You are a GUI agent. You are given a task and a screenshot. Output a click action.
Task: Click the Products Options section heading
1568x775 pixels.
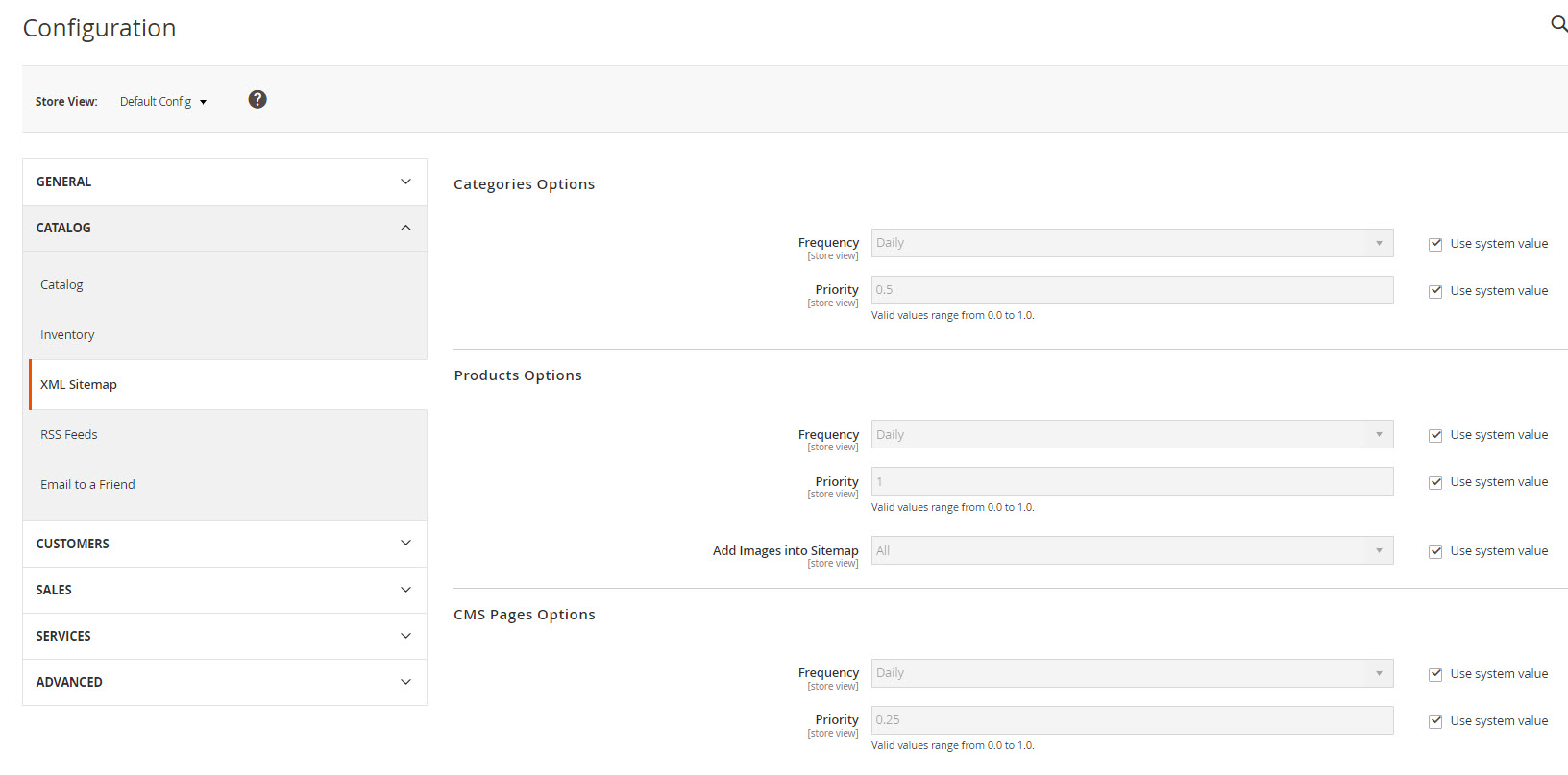tap(518, 375)
